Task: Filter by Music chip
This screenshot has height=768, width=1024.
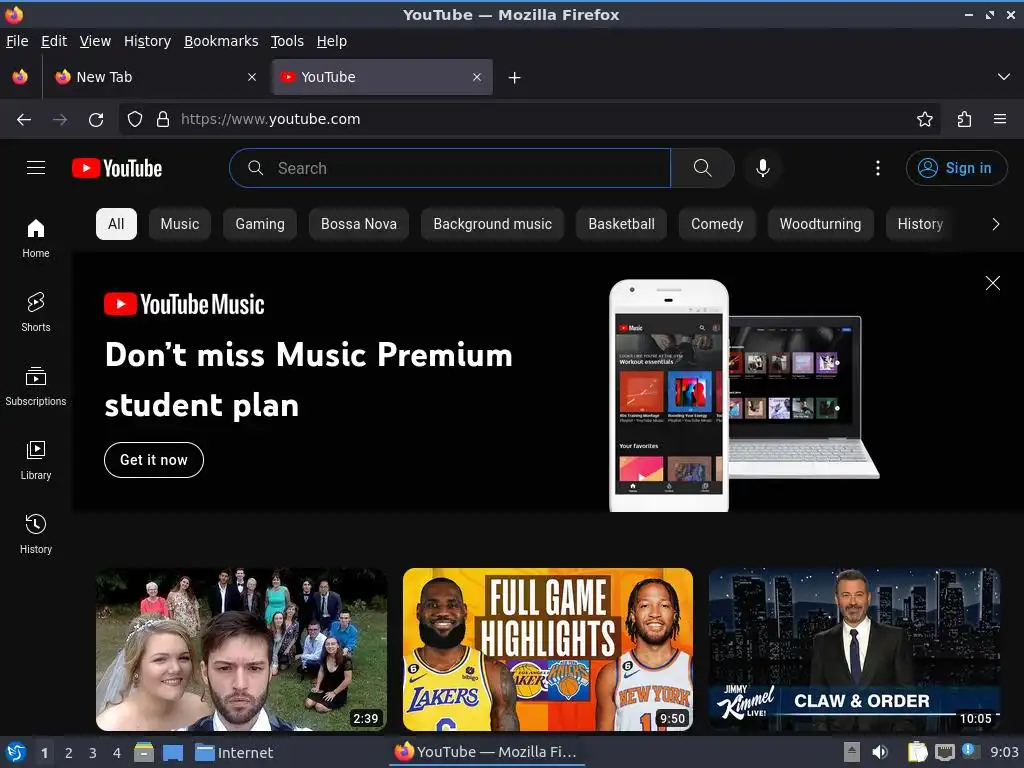Action: tap(180, 224)
